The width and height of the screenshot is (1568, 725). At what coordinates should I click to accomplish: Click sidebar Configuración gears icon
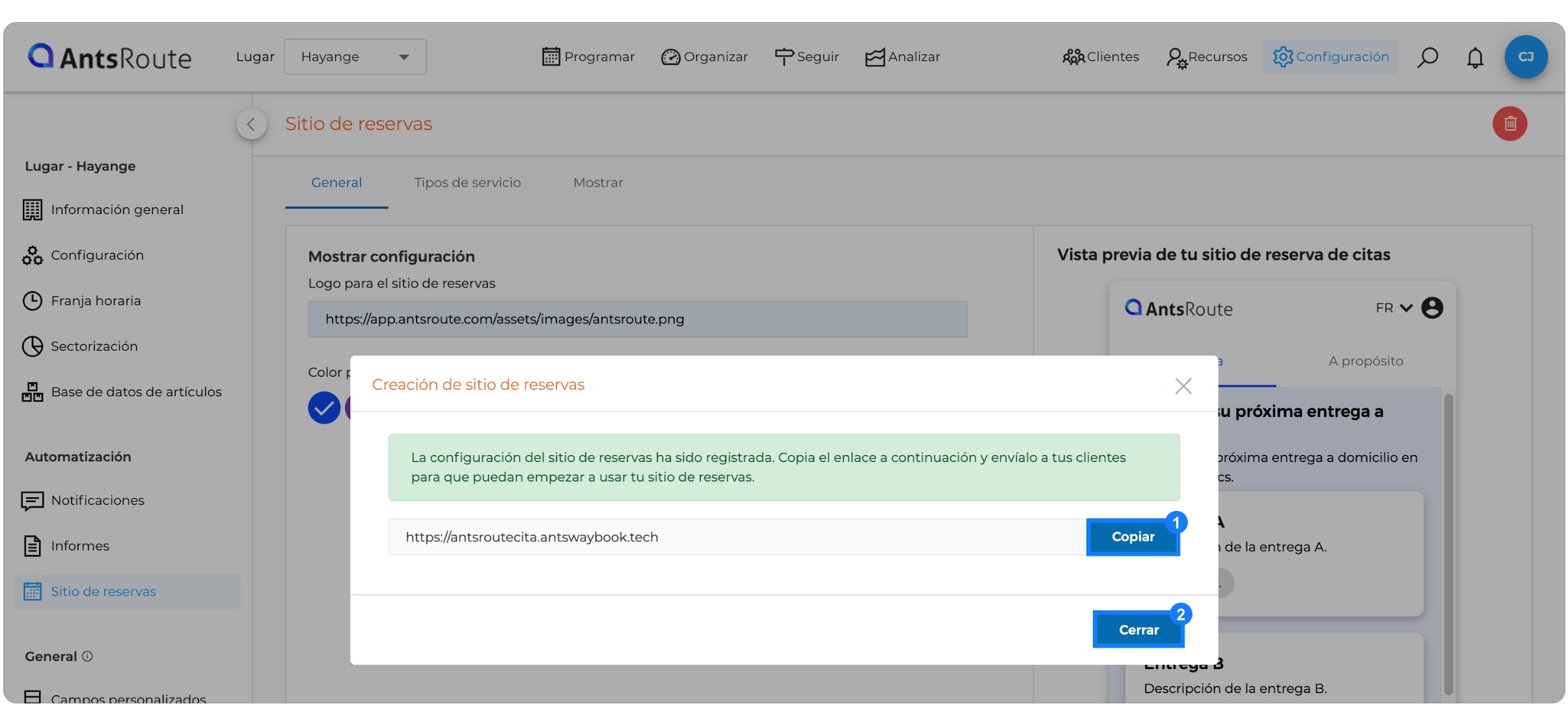[x=32, y=255]
